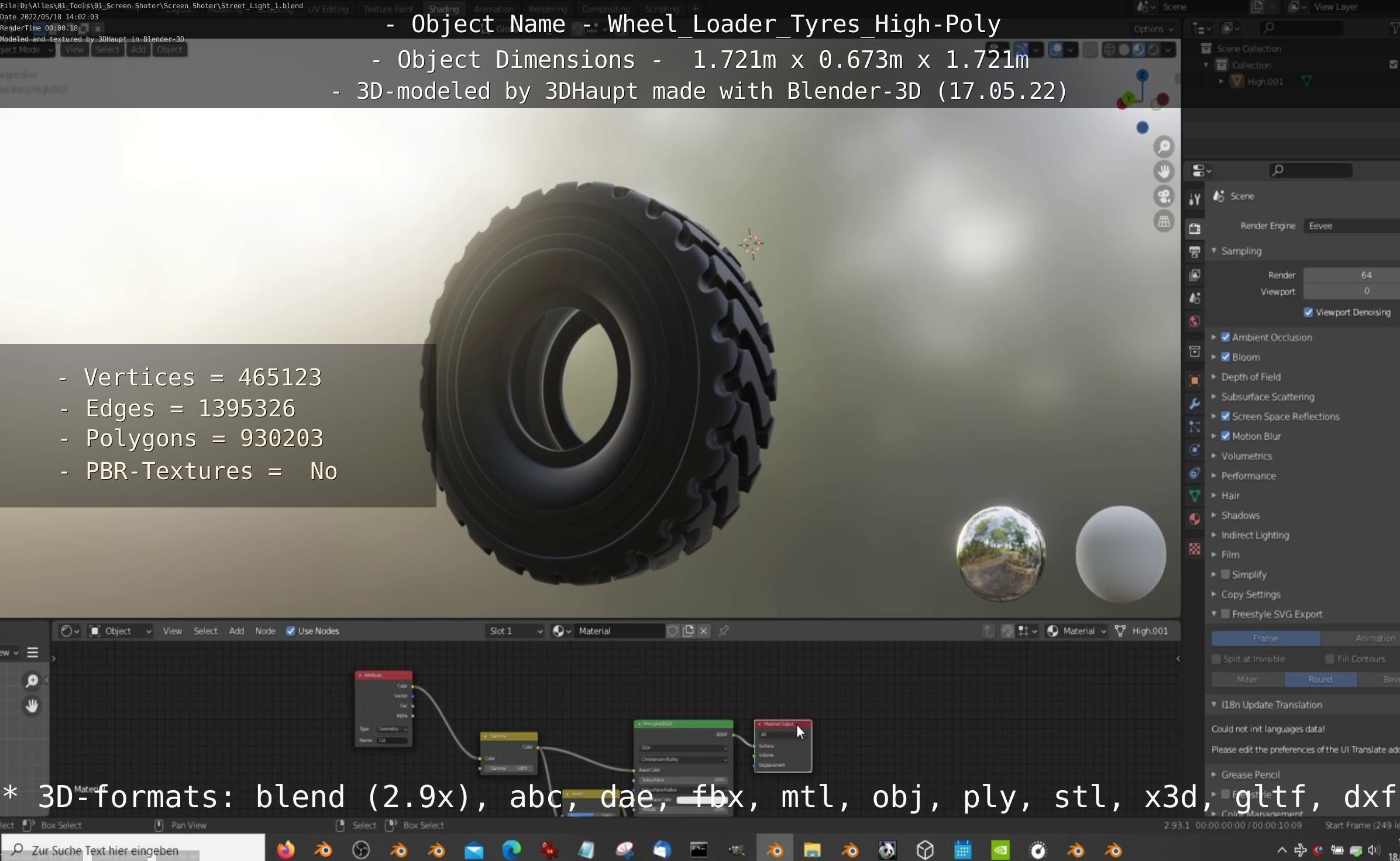This screenshot has height=861, width=1400.
Task: Open the Slot 1 material slot dropdown
Action: [515, 631]
